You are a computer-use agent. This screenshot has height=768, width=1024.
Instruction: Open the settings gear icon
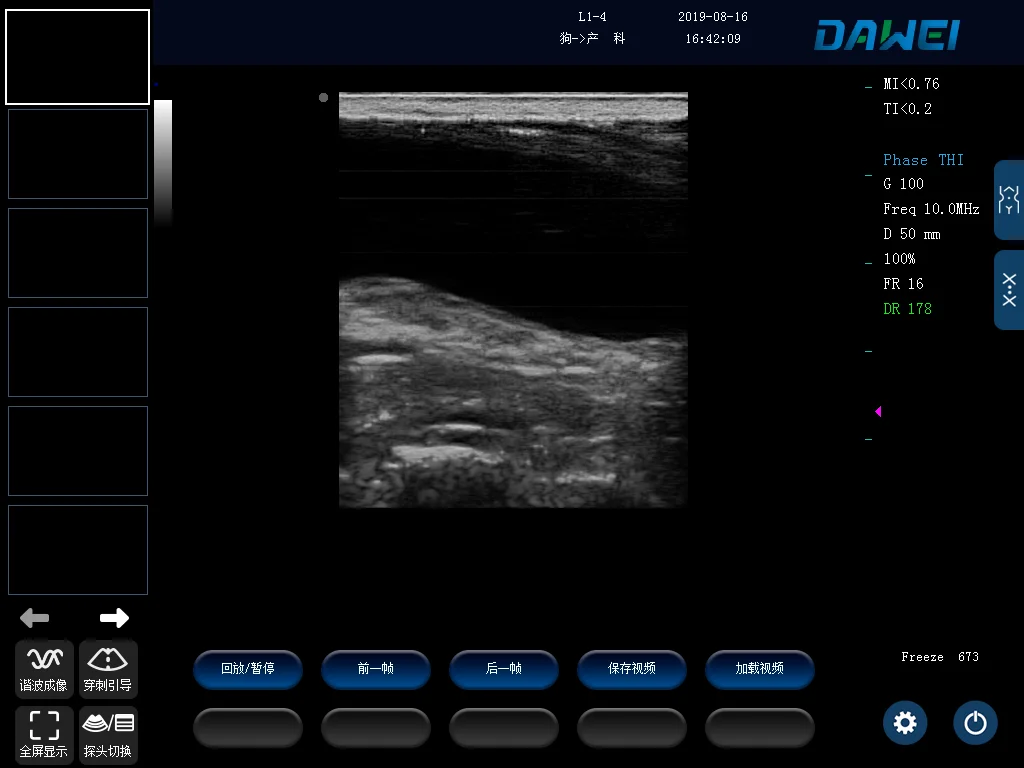pyautogui.click(x=905, y=723)
